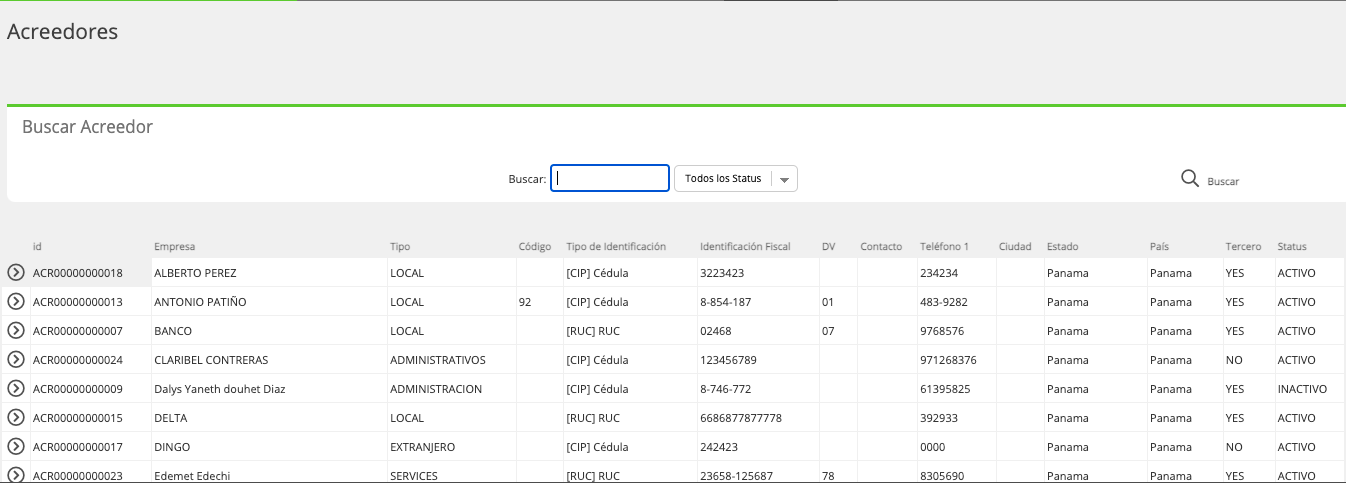Select id ACR00000000013 cell
The height and width of the screenshot is (483, 1346).
point(90,301)
